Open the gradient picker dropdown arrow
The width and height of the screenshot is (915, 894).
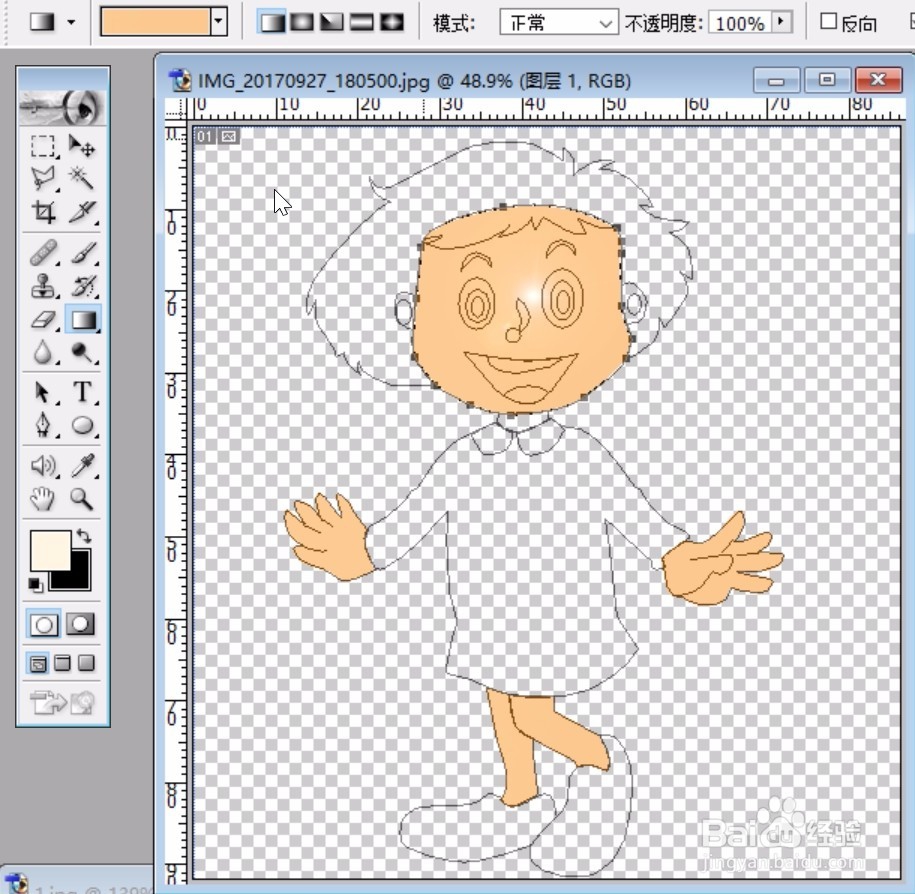coord(219,22)
